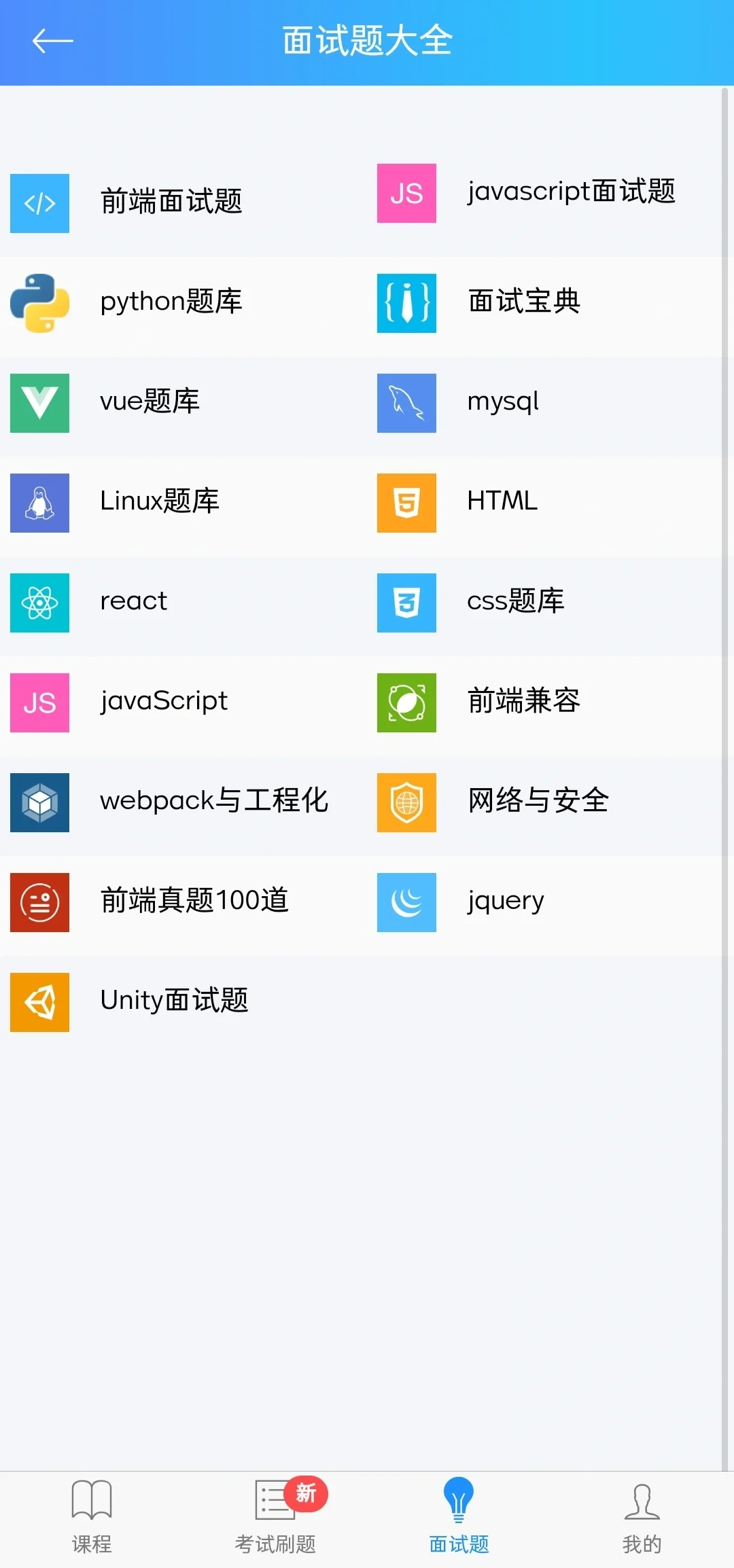734x1568 pixels.
Task: Select the react label
Action: tap(133, 601)
